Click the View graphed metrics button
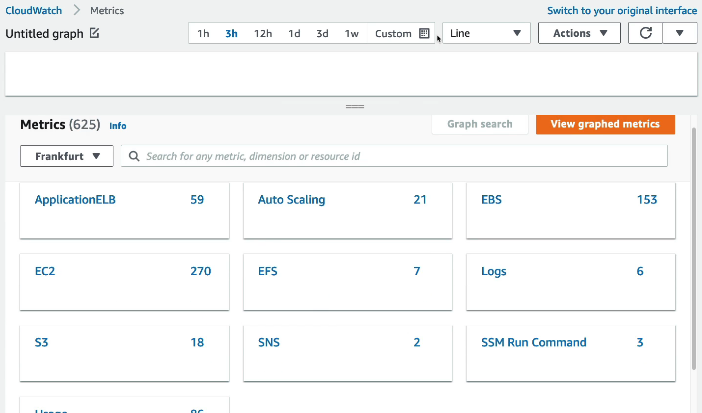The height and width of the screenshot is (413, 702). [605, 124]
